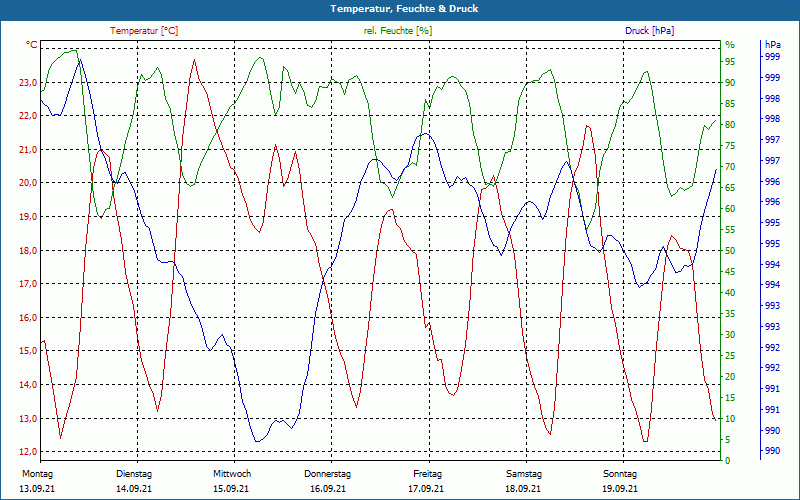Click the green '%' axis unit label

click(x=730, y=45)
